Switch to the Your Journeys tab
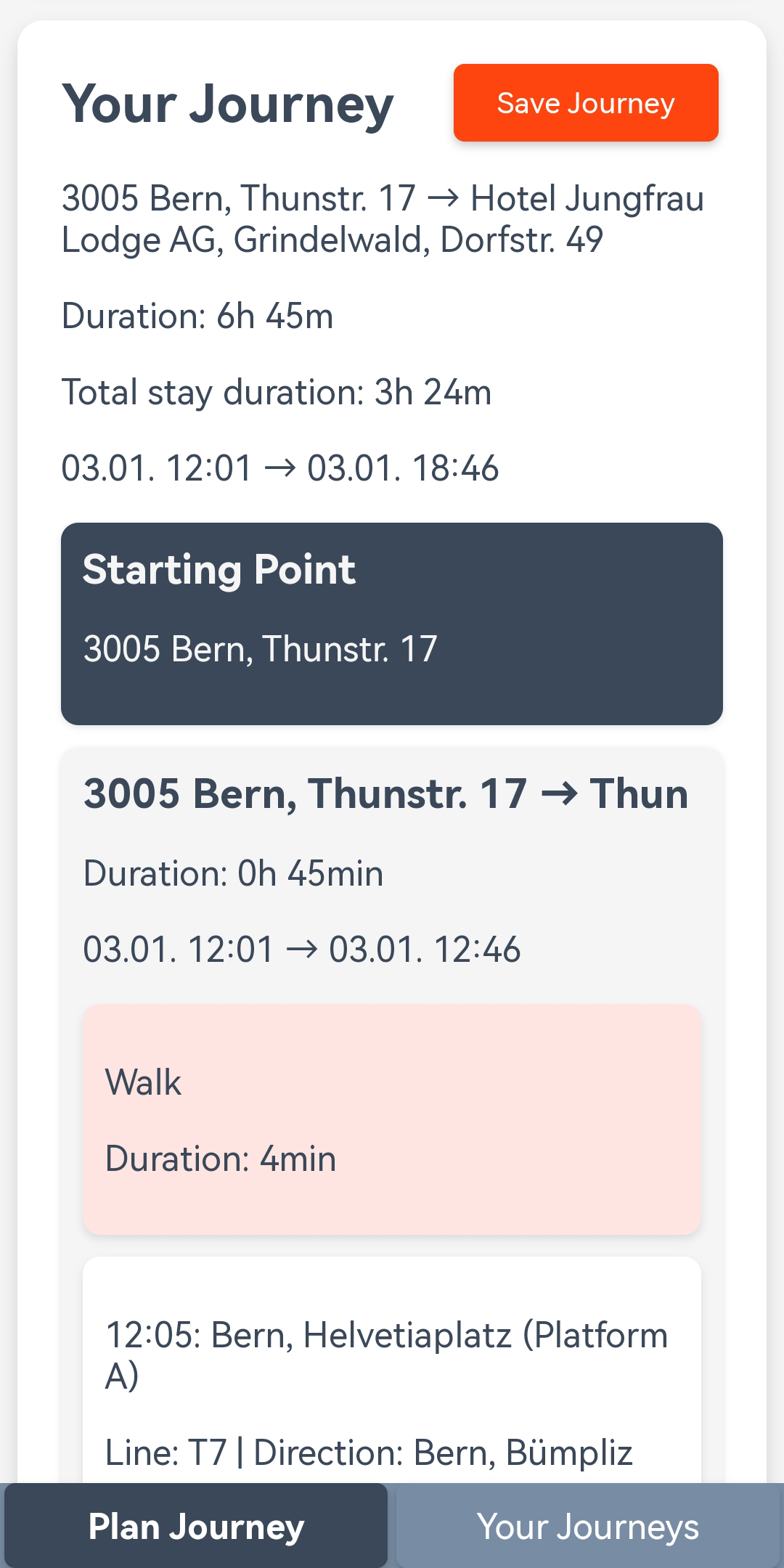Image resolution: width=784 pixels, height=1568 pixels. click(588, 1526)
